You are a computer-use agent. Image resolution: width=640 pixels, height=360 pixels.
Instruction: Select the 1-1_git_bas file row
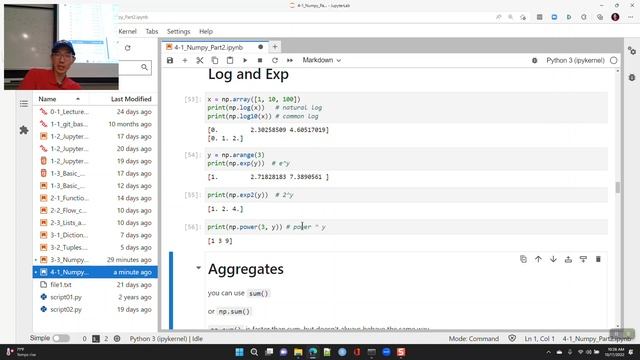(95, 124)
